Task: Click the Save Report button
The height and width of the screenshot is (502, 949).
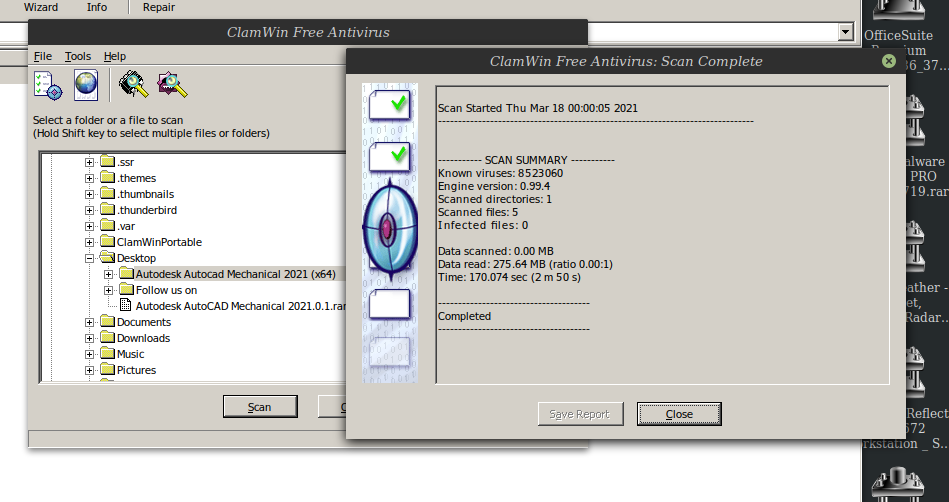Action: [580, 414]
